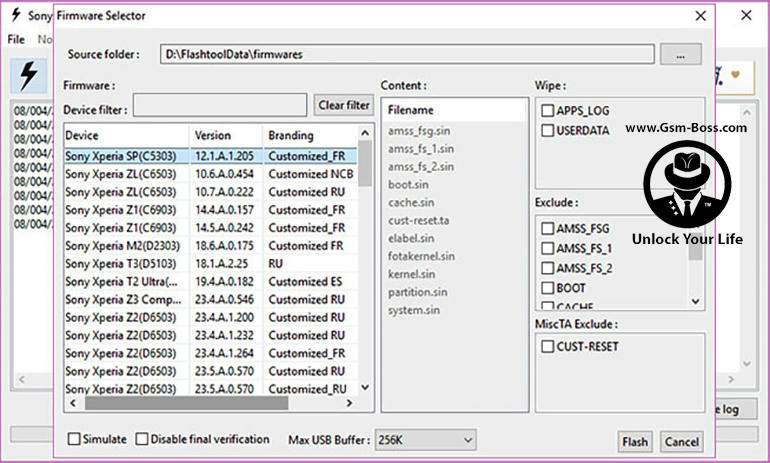Image resolution: width=770 pixels, height=463 pixels.
Task: Click the Source folder path field
Action: [x=407, y=54]
